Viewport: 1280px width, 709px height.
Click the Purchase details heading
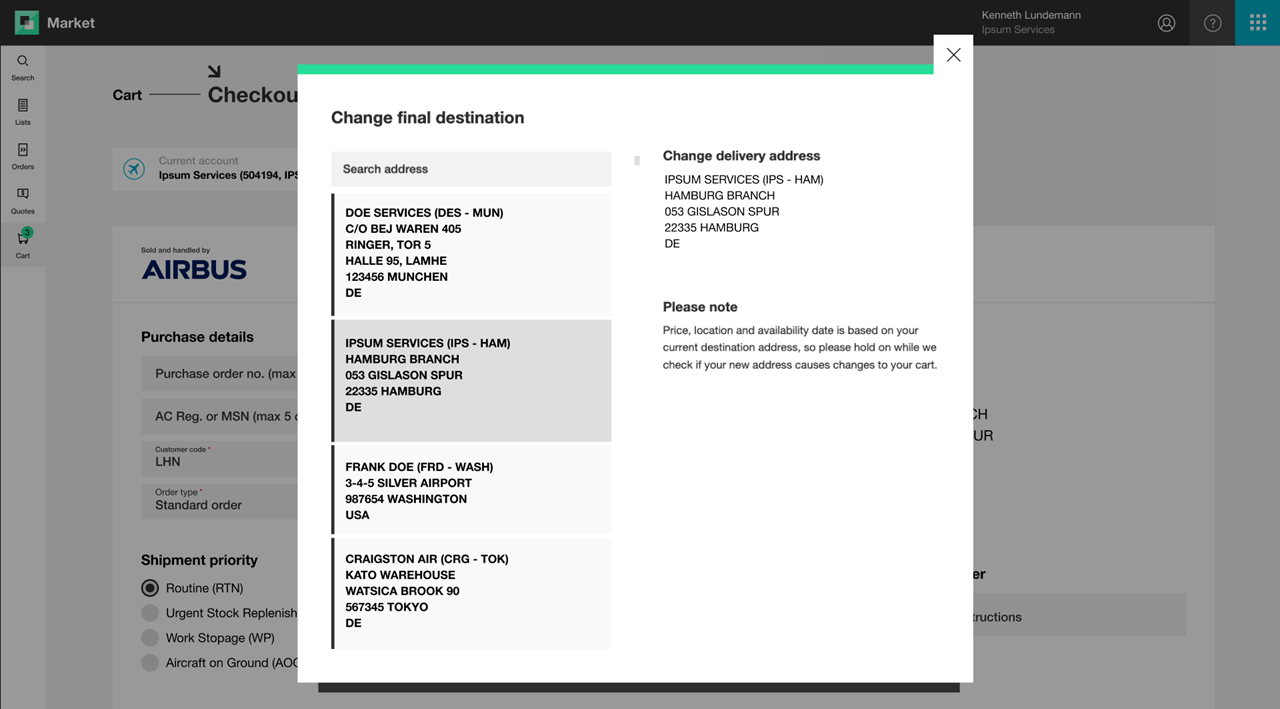point(197,337)
